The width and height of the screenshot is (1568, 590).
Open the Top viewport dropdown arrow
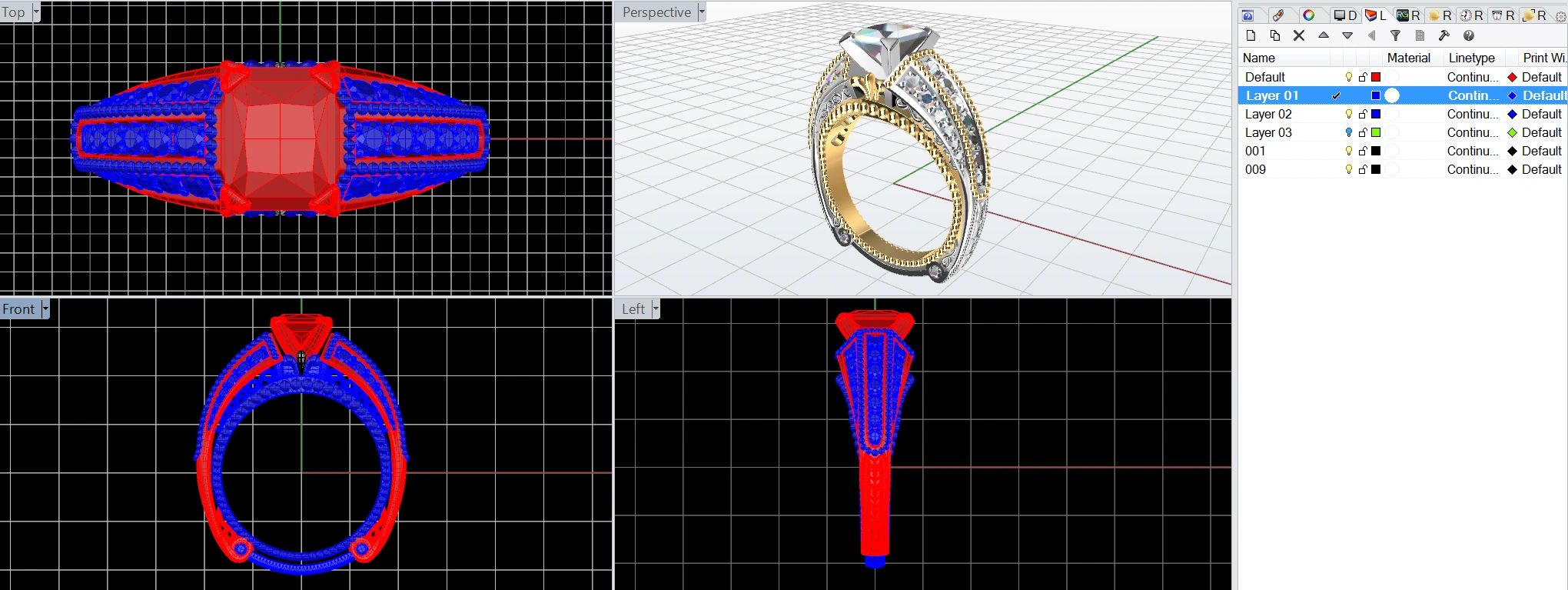(36, 12)
